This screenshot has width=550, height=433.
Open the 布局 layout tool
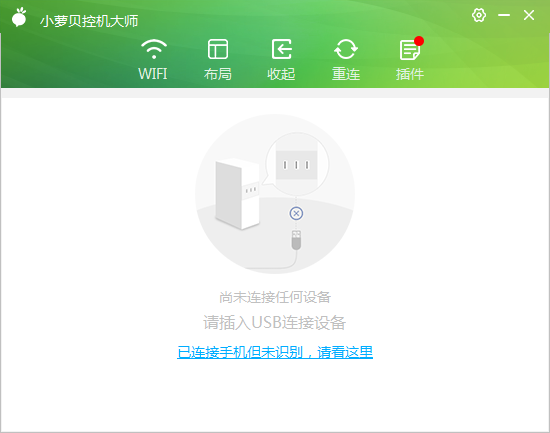(218, 59)
